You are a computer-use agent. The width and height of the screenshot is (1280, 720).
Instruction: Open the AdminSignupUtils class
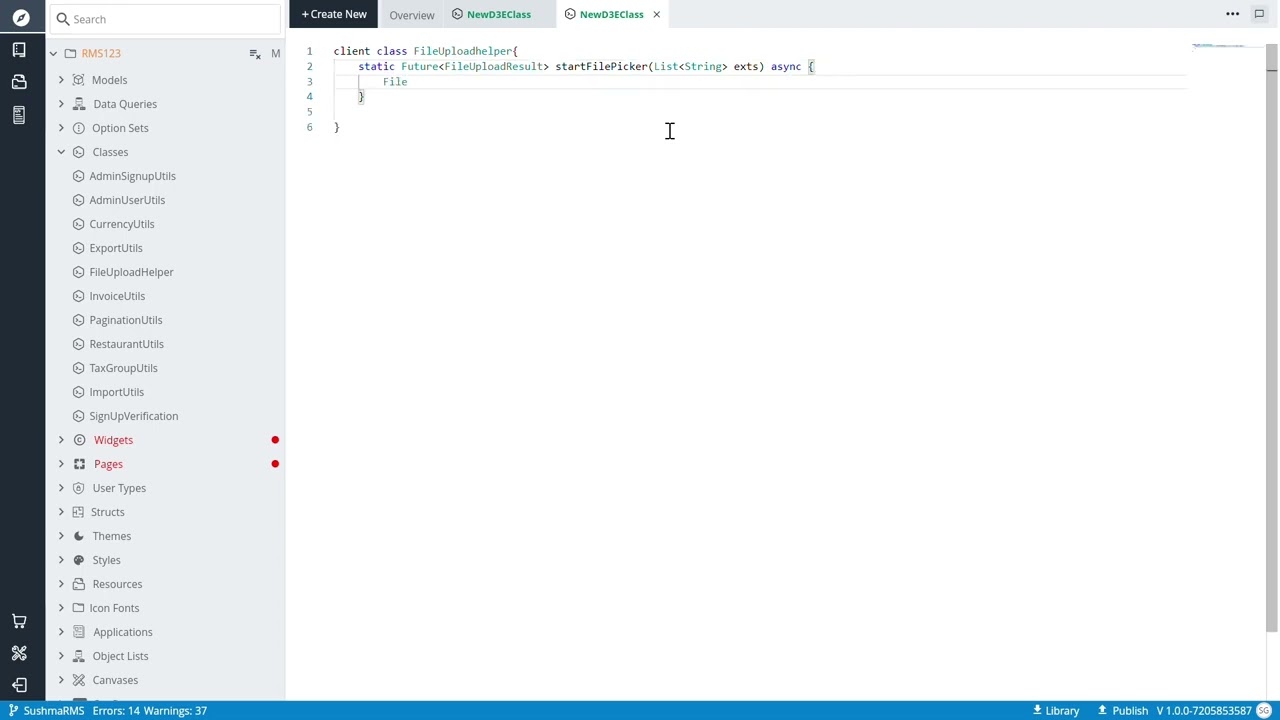coord(132,176)
